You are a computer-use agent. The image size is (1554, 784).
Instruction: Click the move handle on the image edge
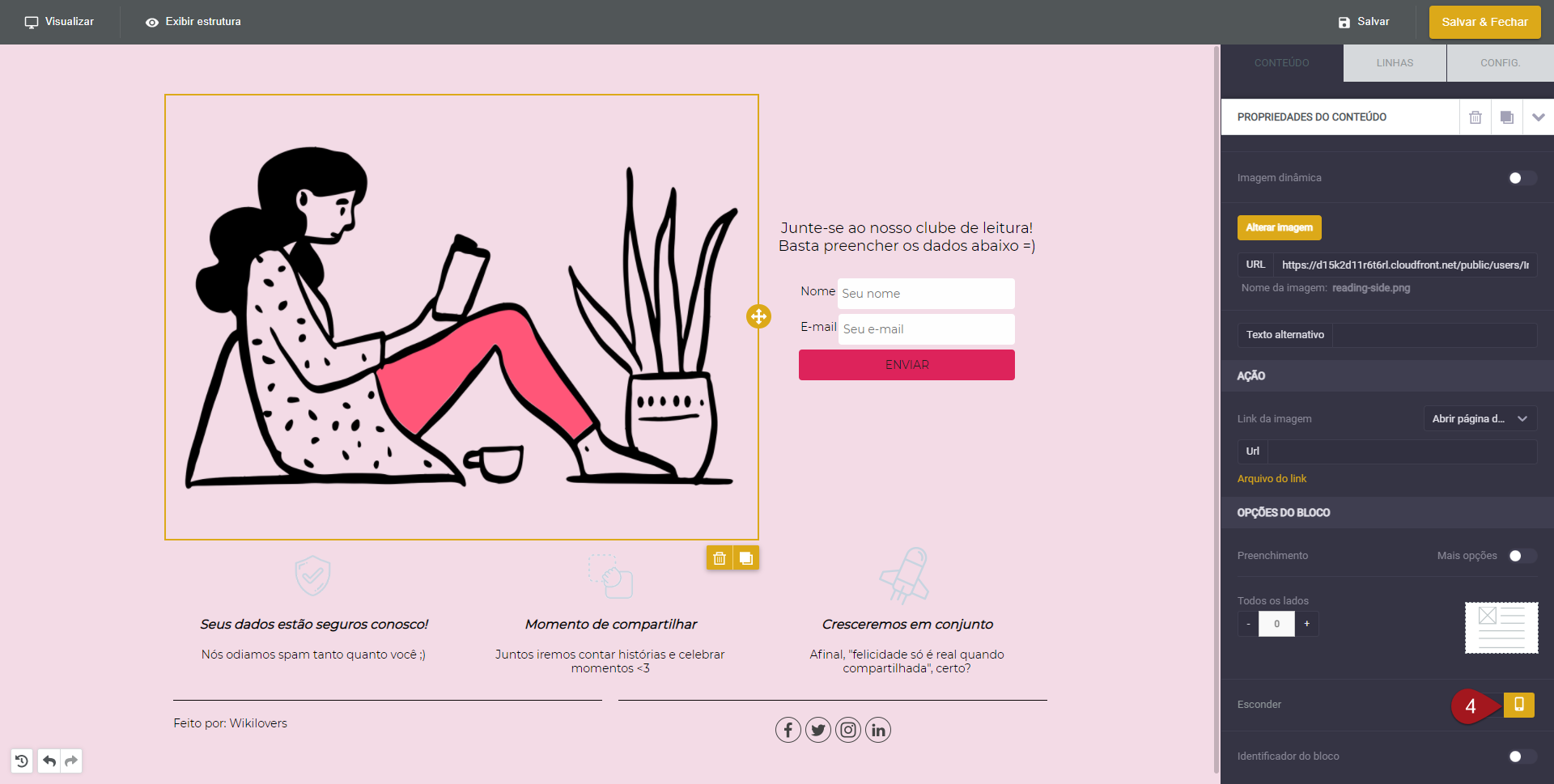pyautogui.click(x=758, y=316)
